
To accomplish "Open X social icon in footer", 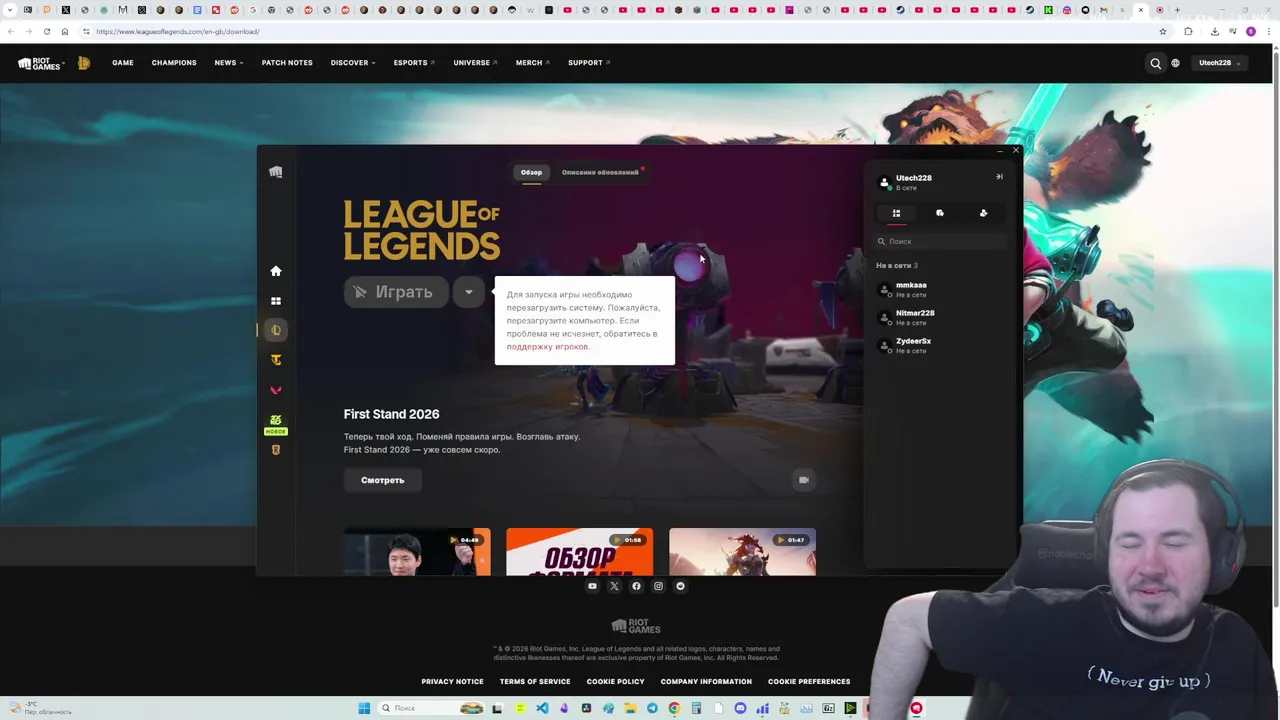I will click(614, 586).
